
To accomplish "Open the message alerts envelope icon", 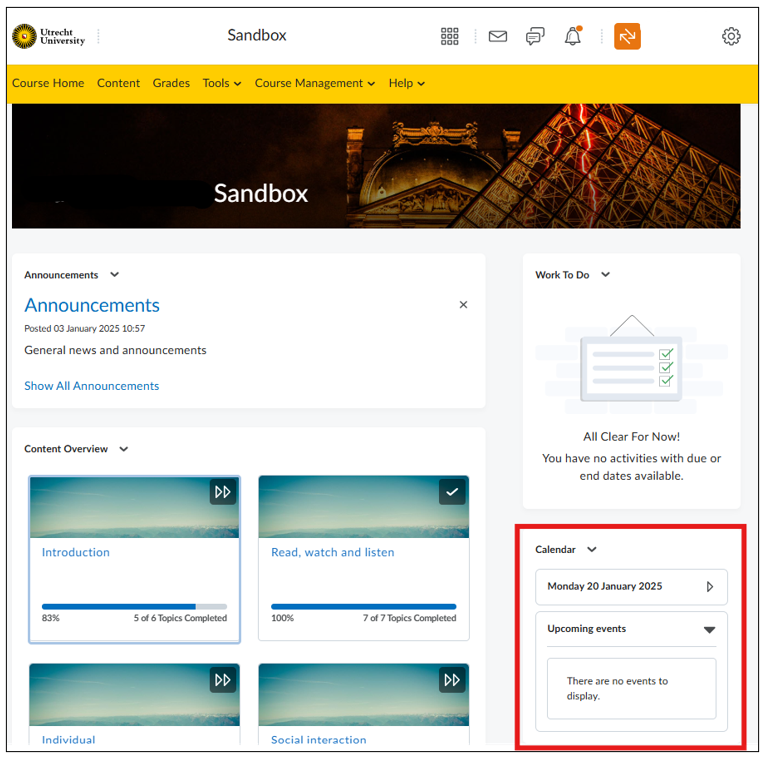I will tap(497, 36).
